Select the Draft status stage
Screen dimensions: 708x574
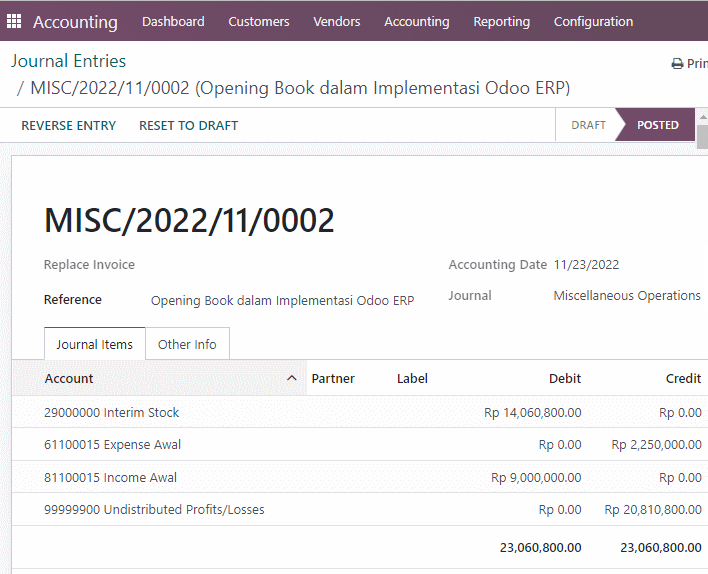588,125
